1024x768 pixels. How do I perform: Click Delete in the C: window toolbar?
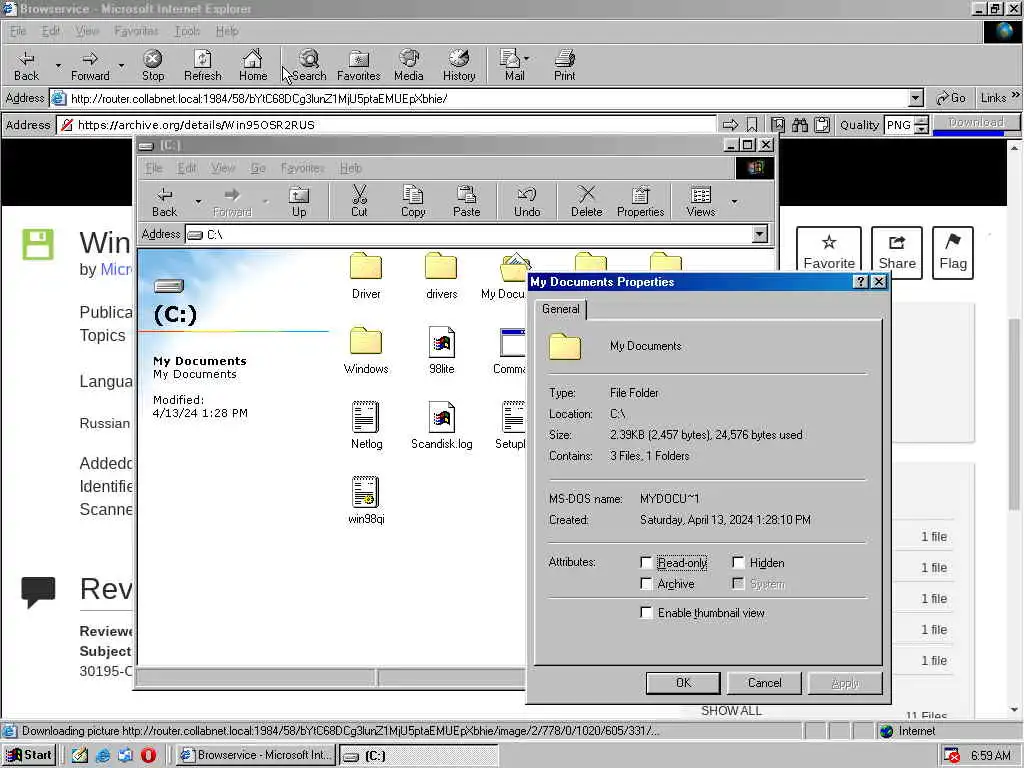coord(586,201)
